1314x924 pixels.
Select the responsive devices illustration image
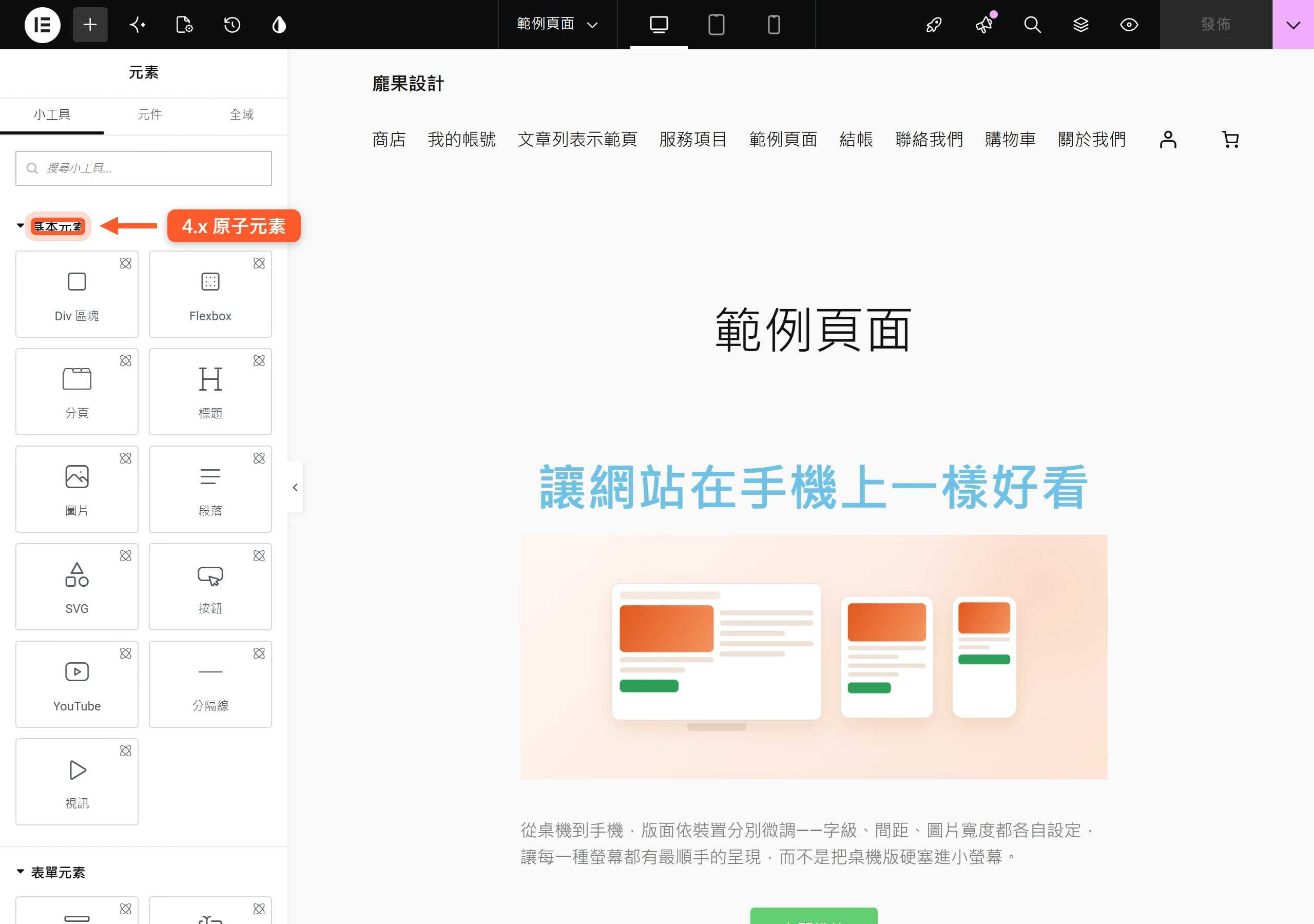point(814,657)
